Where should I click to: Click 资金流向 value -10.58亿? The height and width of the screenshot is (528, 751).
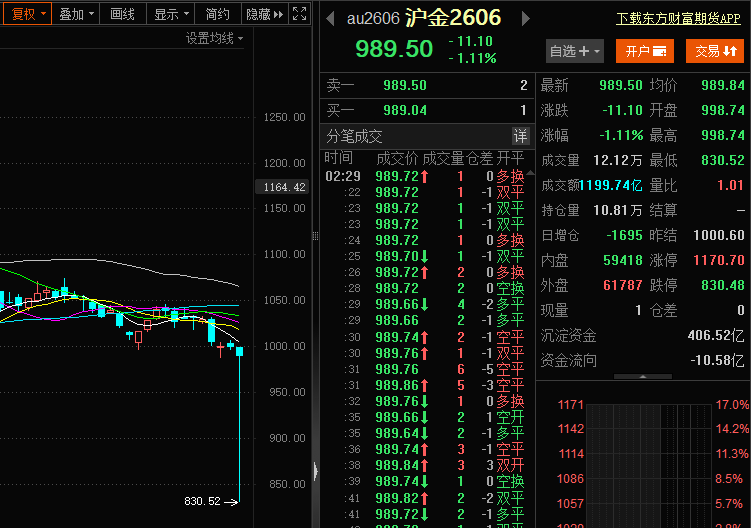tap(717, 360)
